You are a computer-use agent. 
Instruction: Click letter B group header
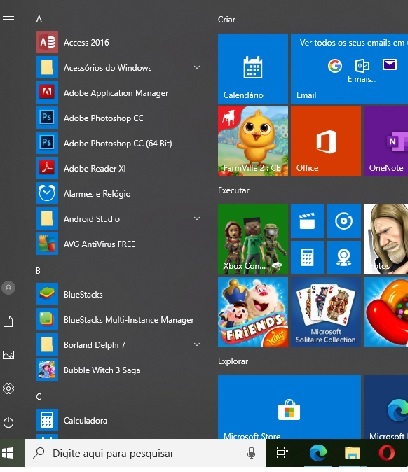point(38,270)
